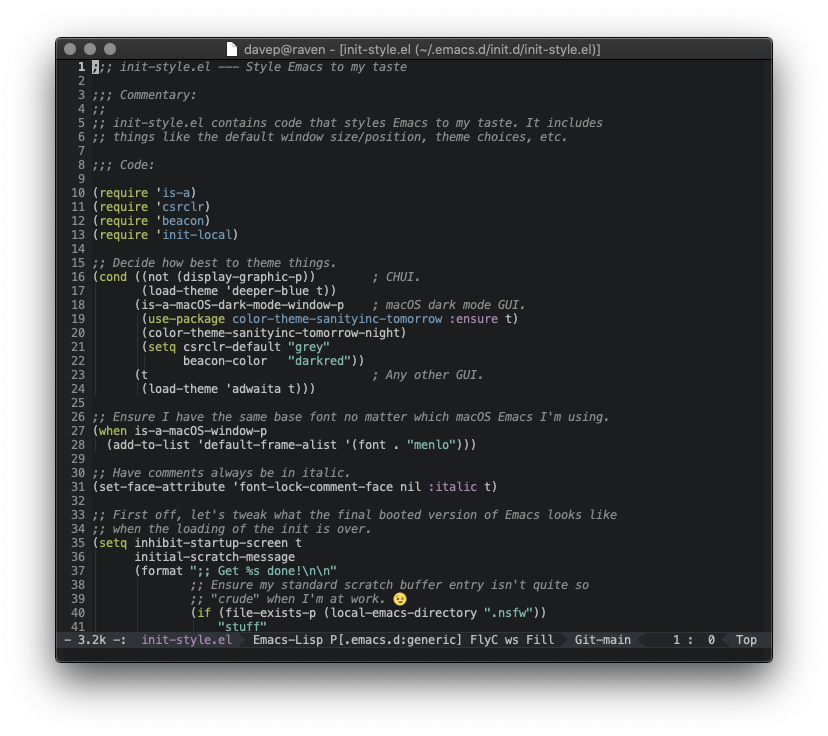Click the Emacs-Lisp major mode indicator

(288, 639)
